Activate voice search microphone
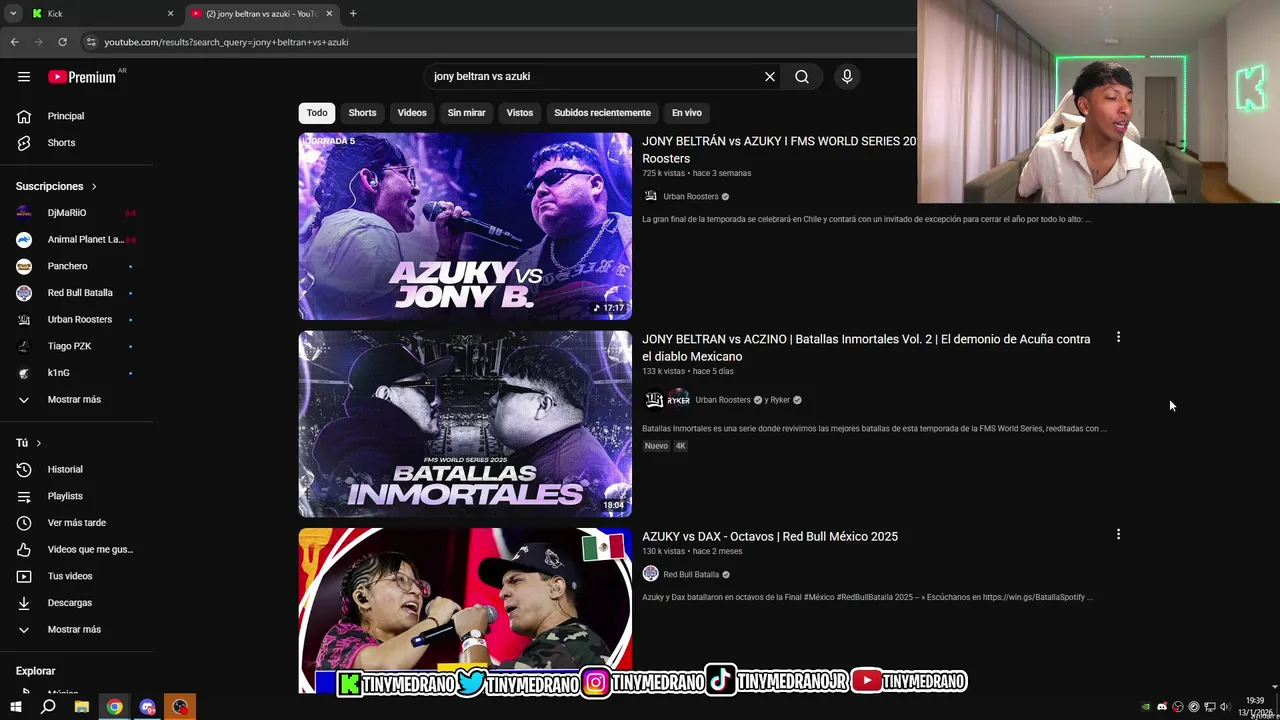1280x720 pixels. click(847, 76)
